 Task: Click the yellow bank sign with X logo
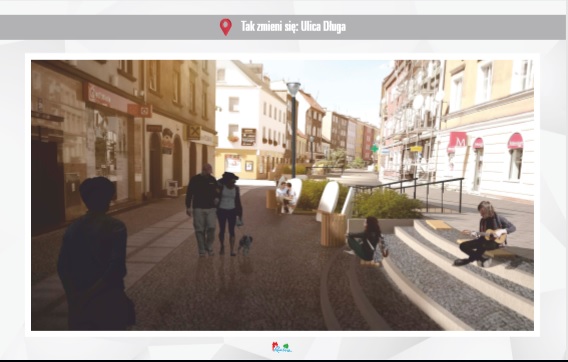click(193, 133)
